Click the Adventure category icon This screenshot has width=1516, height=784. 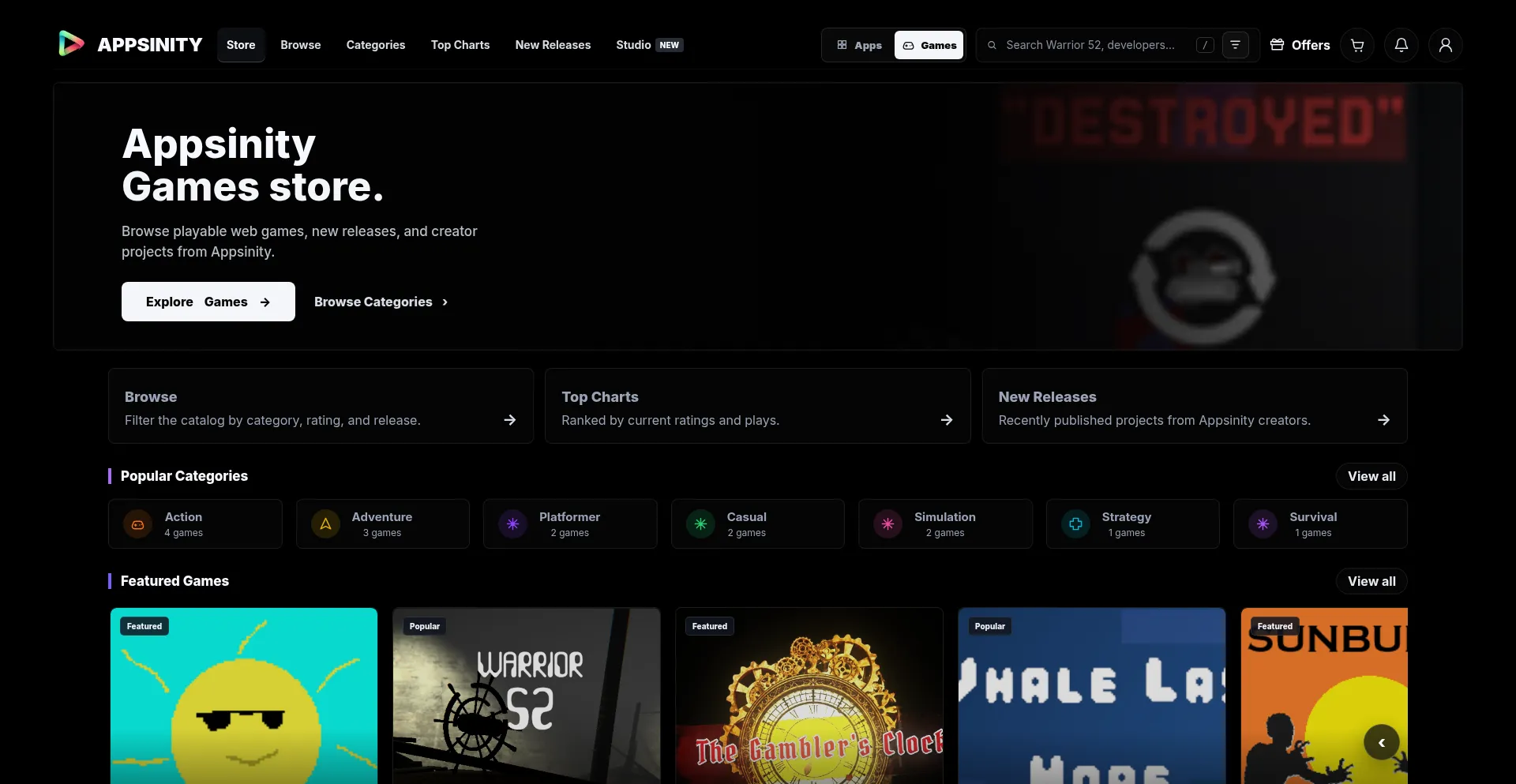[325, 523]
